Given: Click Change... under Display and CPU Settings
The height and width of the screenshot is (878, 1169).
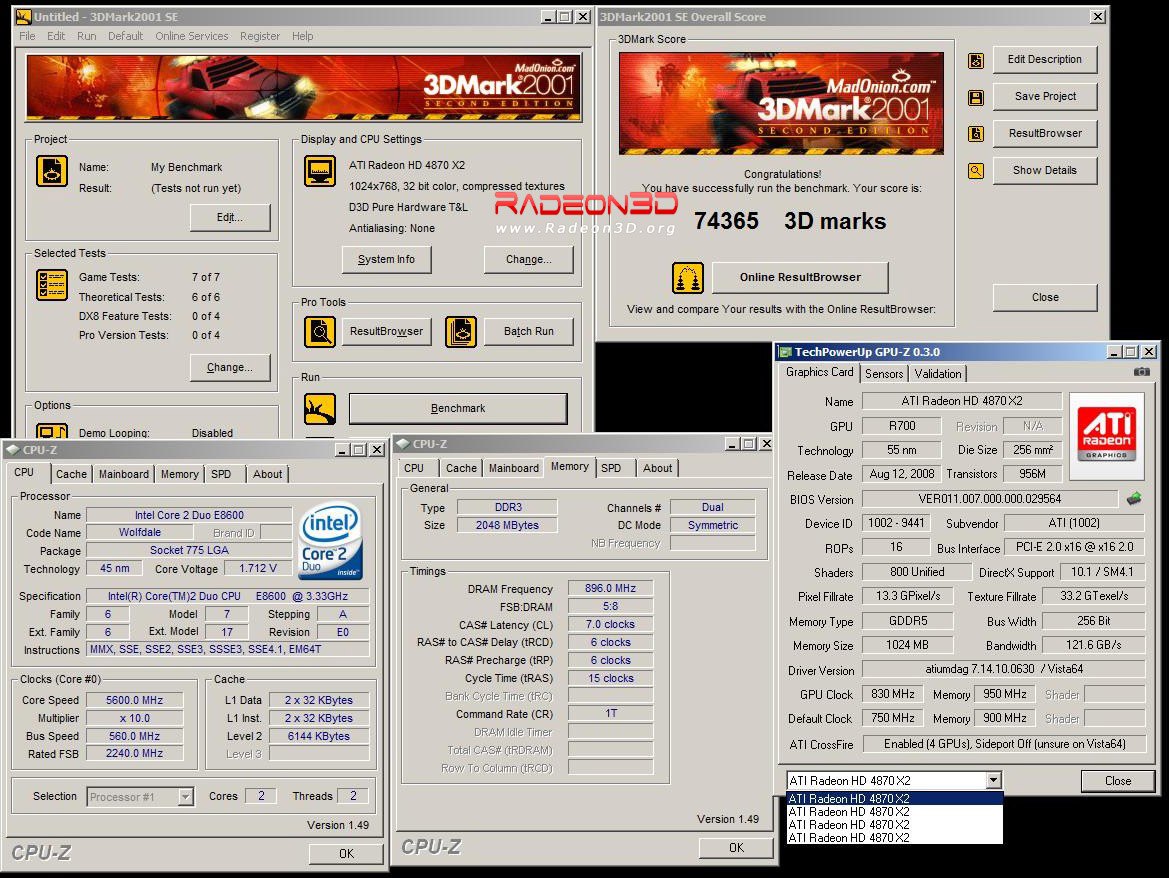Looking at the screenshot, I should 529,259.
